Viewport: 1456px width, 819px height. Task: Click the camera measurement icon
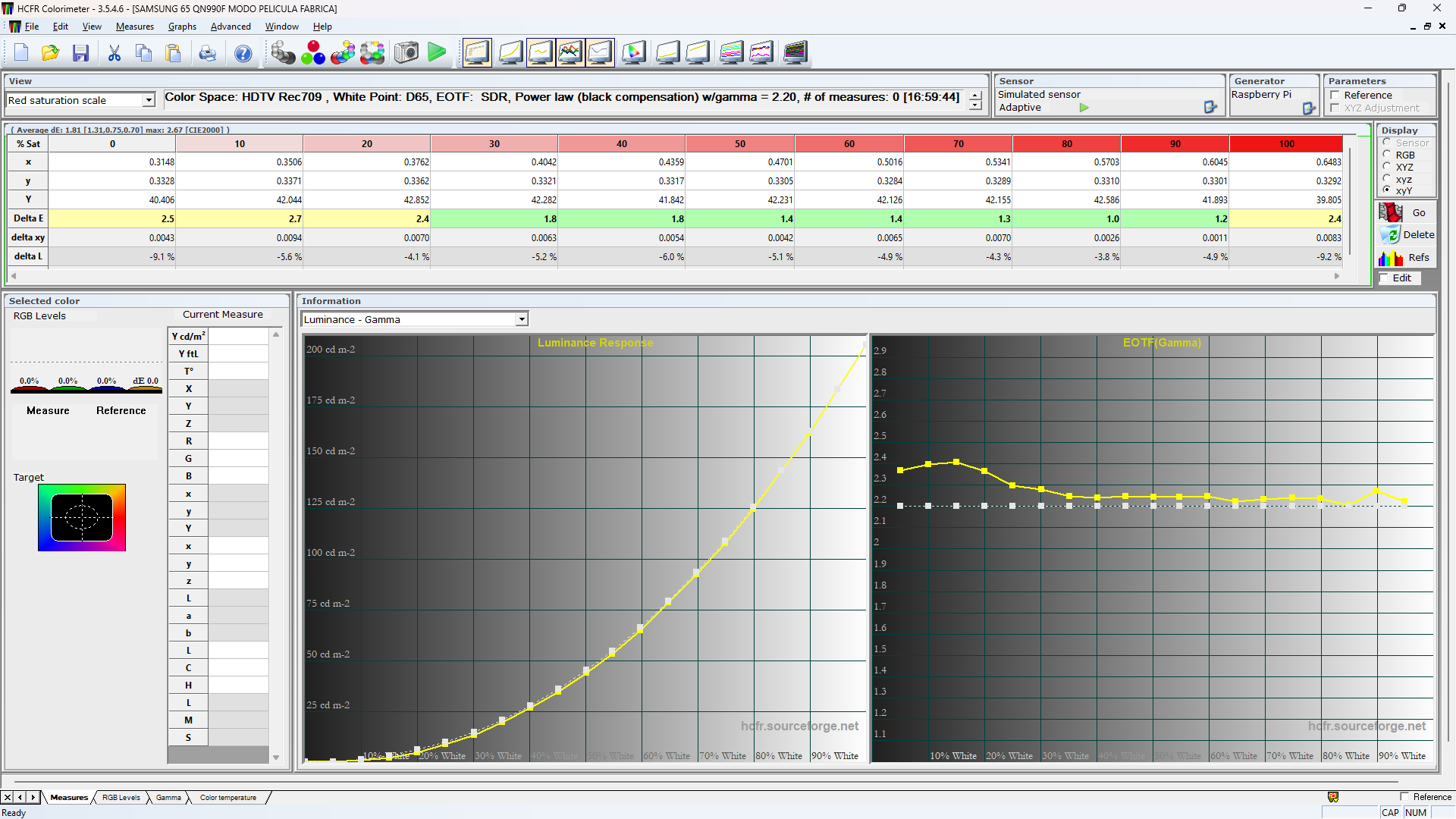point(406,53)
